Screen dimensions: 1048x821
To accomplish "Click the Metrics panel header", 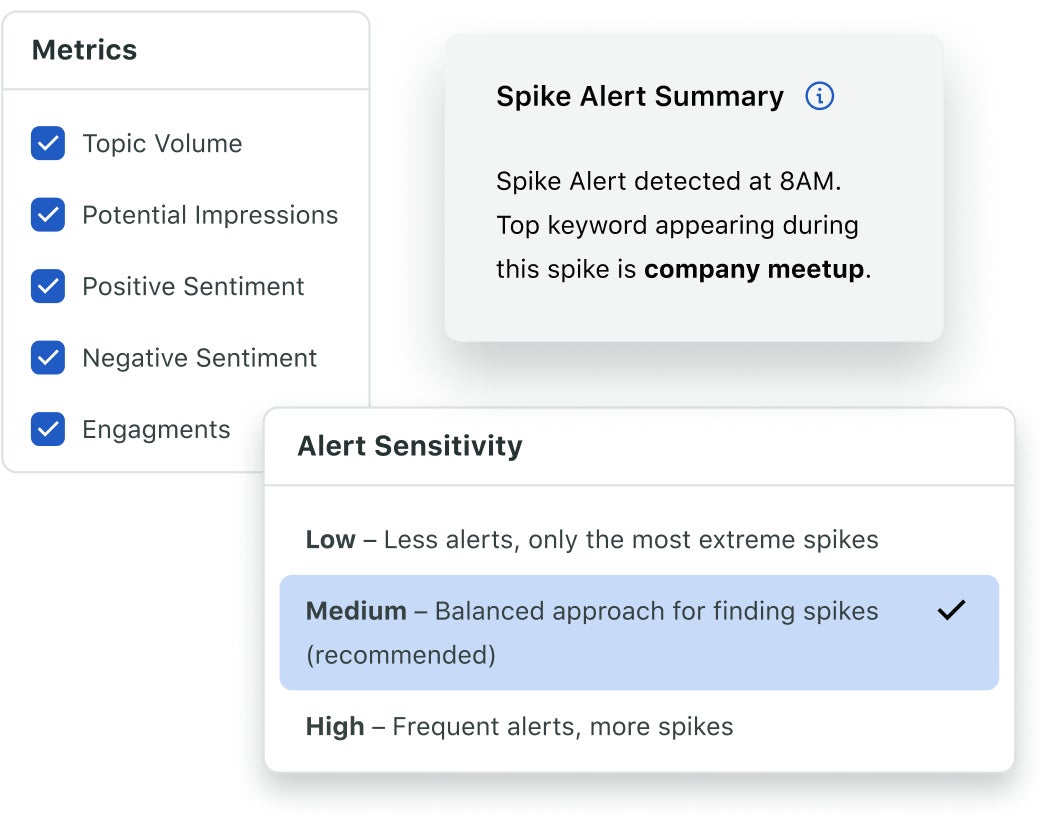I will click(x=85, y=49).
